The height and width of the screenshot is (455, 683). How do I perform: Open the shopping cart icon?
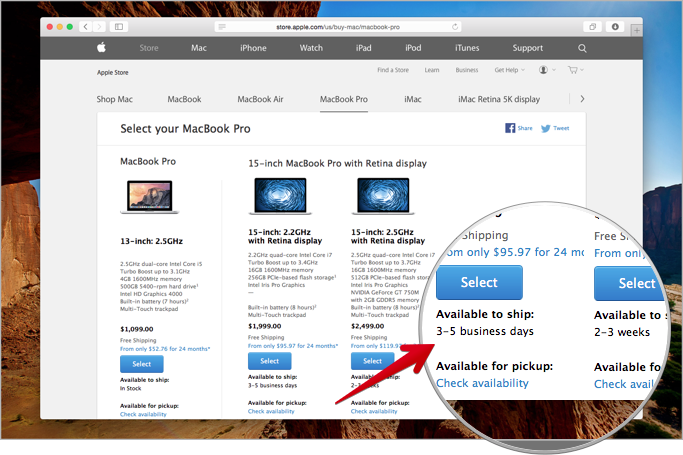[573, 70]
